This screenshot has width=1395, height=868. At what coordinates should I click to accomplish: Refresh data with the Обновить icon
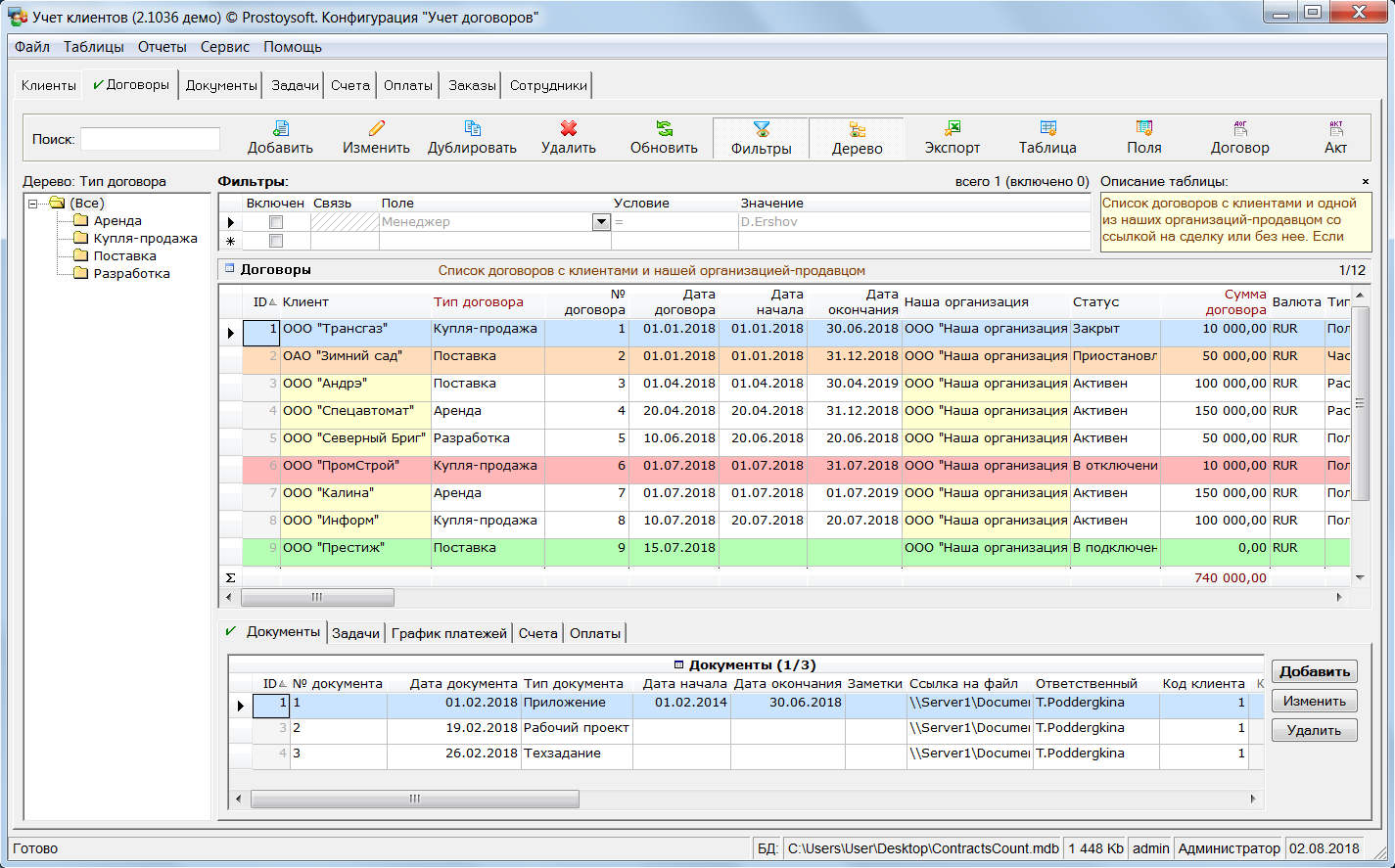pyautogui.click(x=664, y=129)
